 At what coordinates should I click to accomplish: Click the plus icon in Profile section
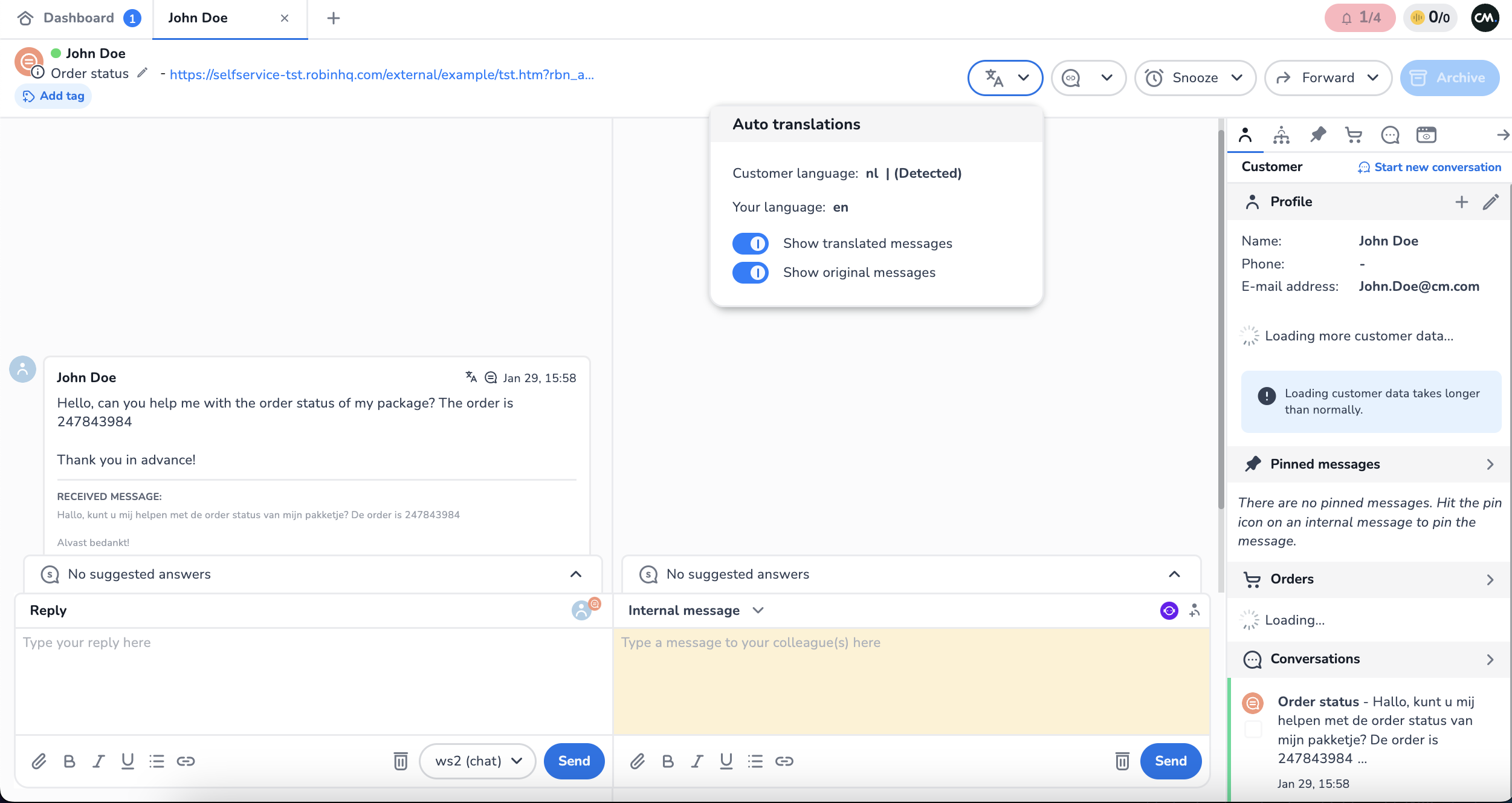[1461, 202]
